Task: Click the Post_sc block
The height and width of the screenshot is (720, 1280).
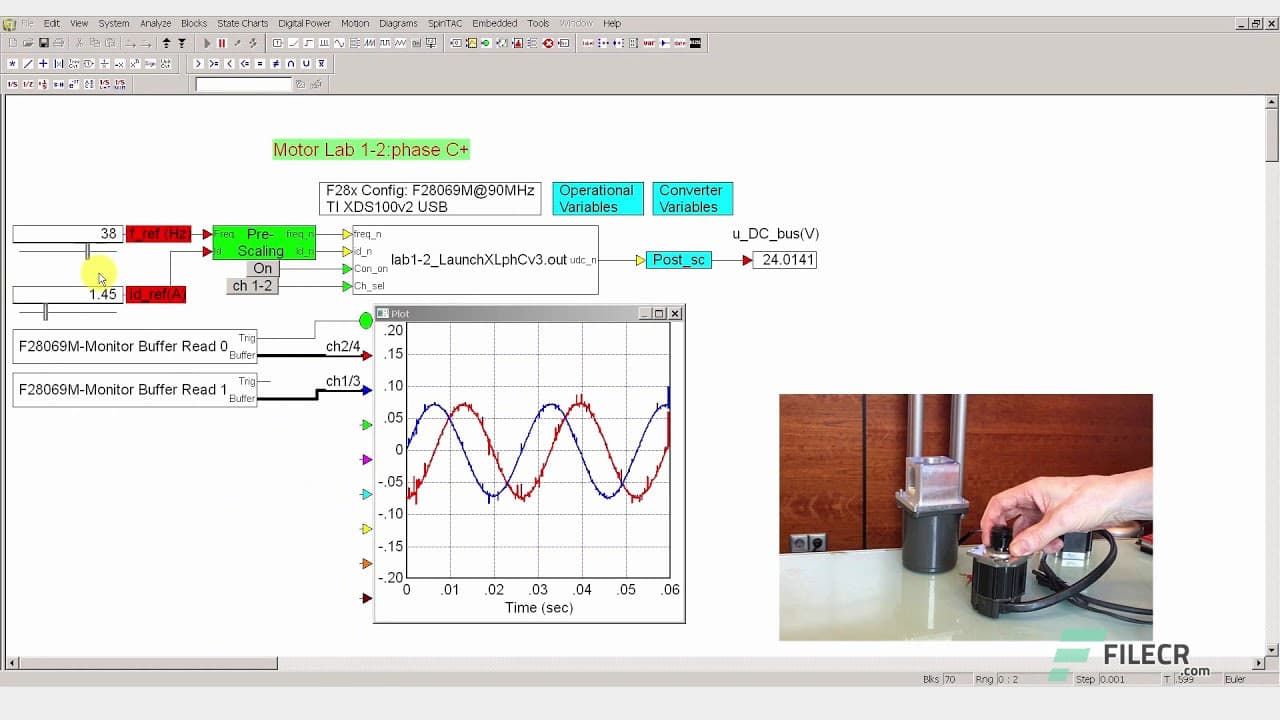Action: [x=679, y=259]
